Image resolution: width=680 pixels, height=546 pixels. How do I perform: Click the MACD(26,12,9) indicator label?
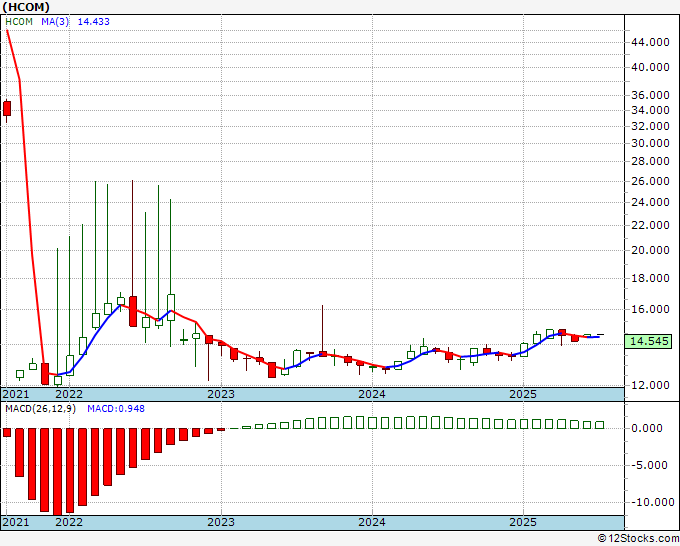[x=40, y=409]
